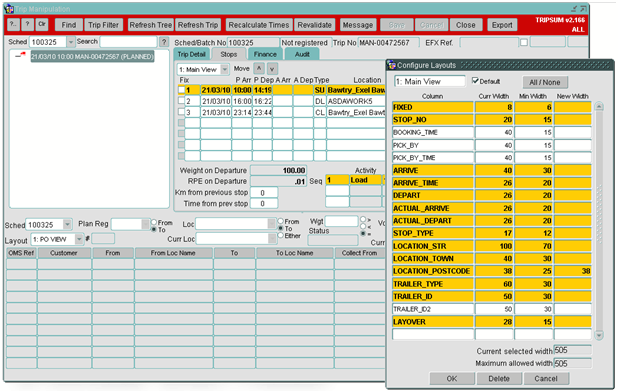This screenshot has width=618, height=391.
Task: Move the stop up with the up arrow
Action: [259, 69]
